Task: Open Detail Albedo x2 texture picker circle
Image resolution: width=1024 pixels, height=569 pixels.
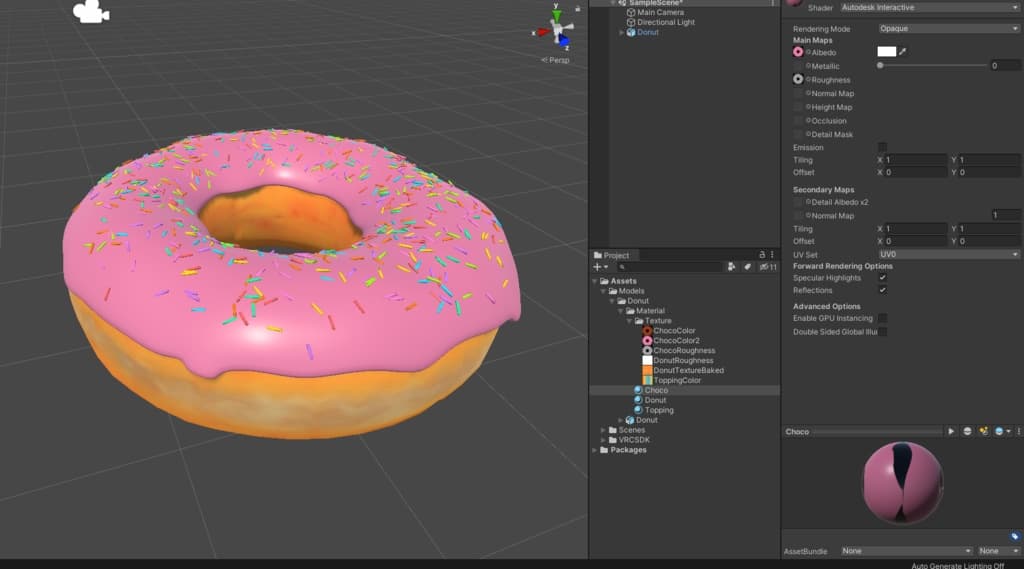Action: pyautogui.click(x=808, y=202)
